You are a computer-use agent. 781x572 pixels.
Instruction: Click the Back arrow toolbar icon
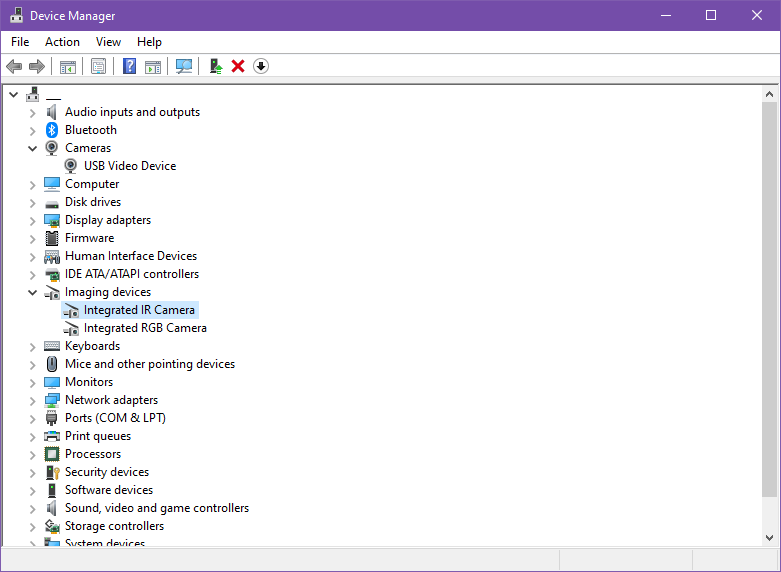click(14, 66)
